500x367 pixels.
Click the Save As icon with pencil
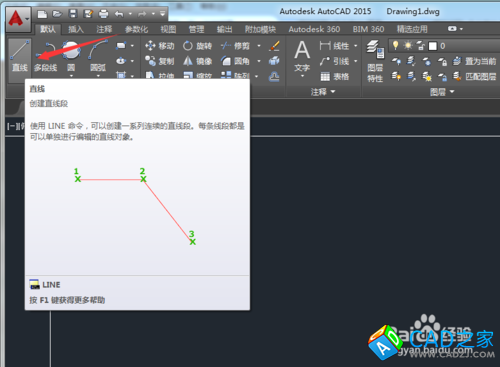88,14
